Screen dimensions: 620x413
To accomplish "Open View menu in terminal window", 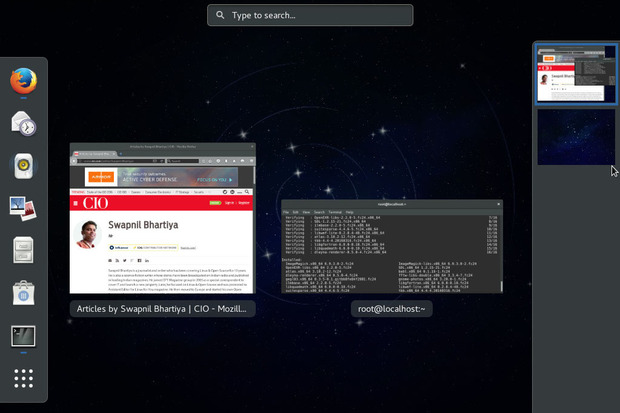I will coord(306,212).
